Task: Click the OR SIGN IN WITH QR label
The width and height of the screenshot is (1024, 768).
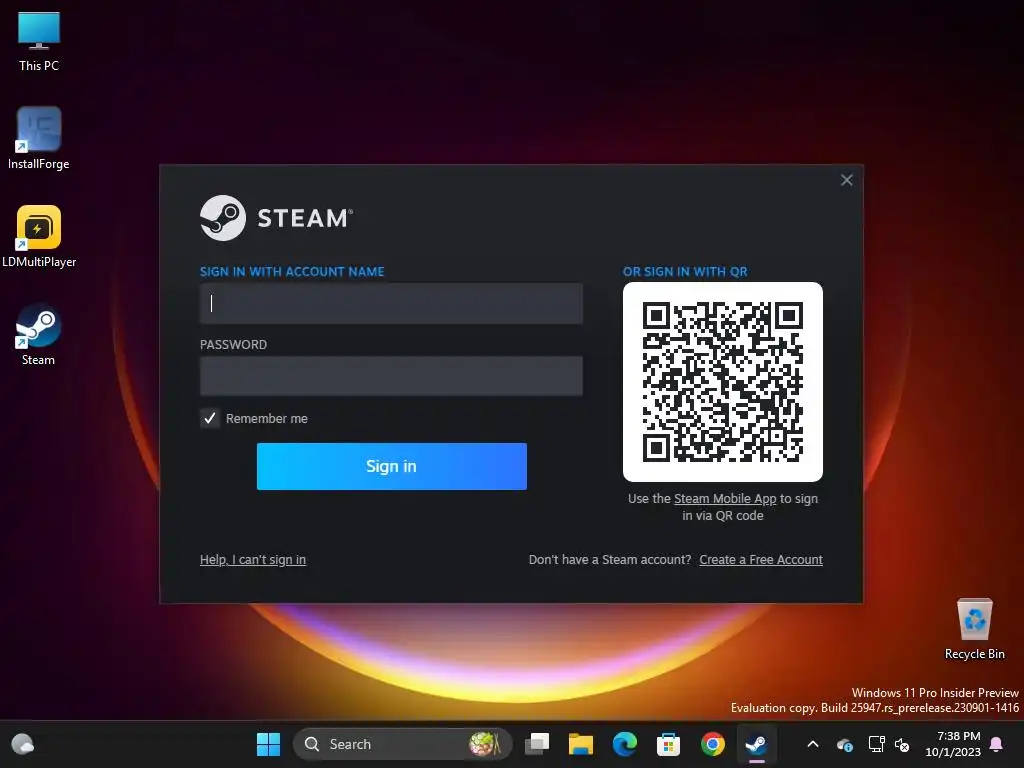Action: pyautogui.click(x=685, y=272)
